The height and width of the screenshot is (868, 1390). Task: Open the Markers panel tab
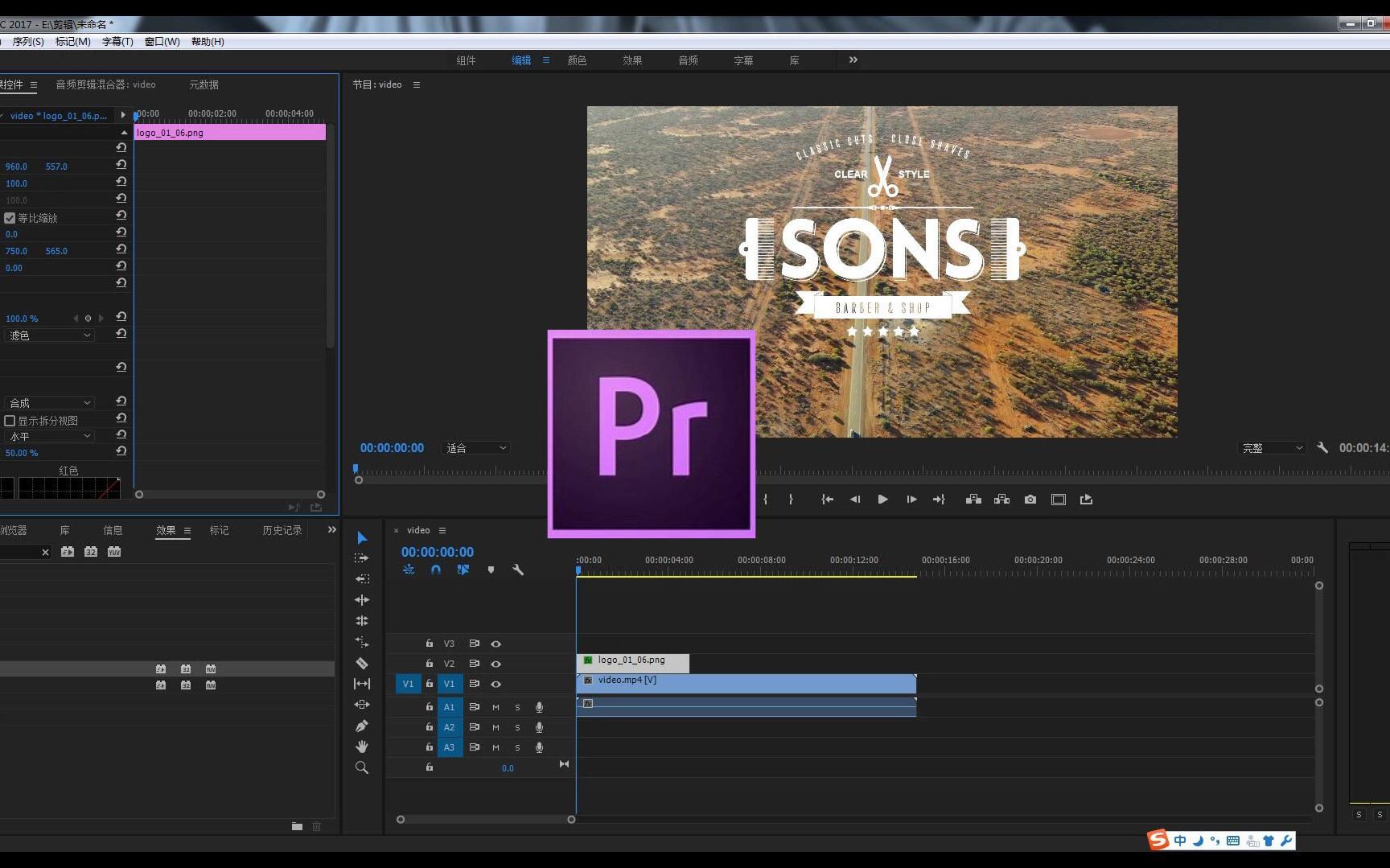click(x=219, y=530)
